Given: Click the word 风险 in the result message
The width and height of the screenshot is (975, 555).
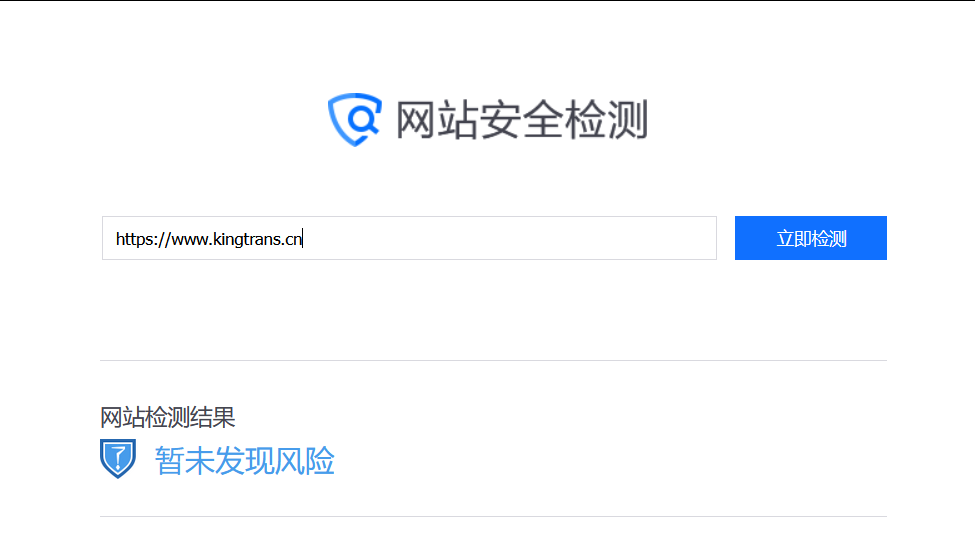Looking at the screenshot, I should tap(305, 461).
